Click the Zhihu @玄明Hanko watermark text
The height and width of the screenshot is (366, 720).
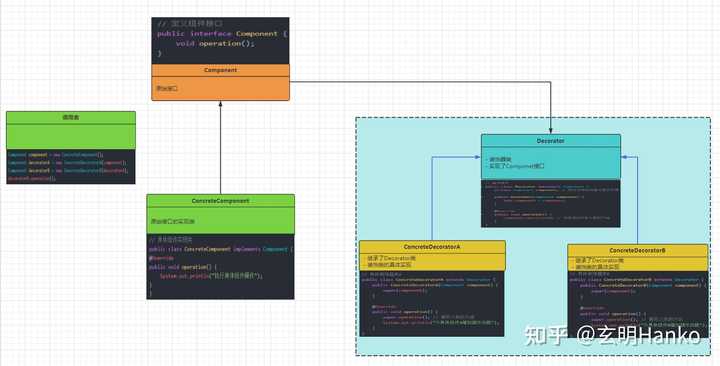click(x=613, y=336)
